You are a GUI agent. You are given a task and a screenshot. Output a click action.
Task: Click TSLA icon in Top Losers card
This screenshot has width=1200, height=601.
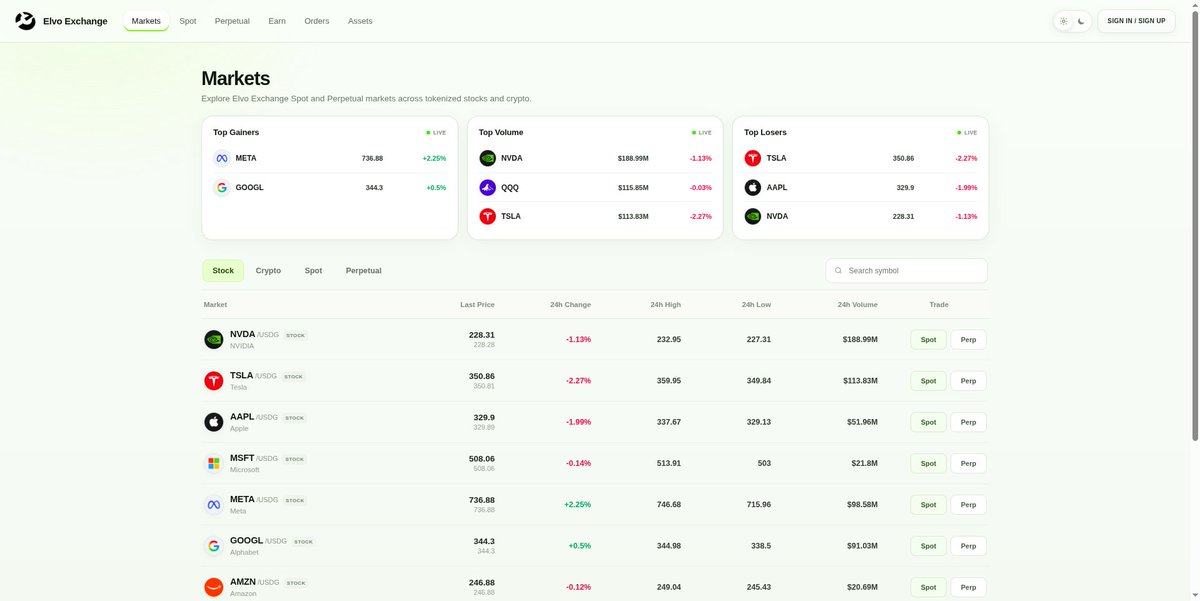[x=753, y=158]
